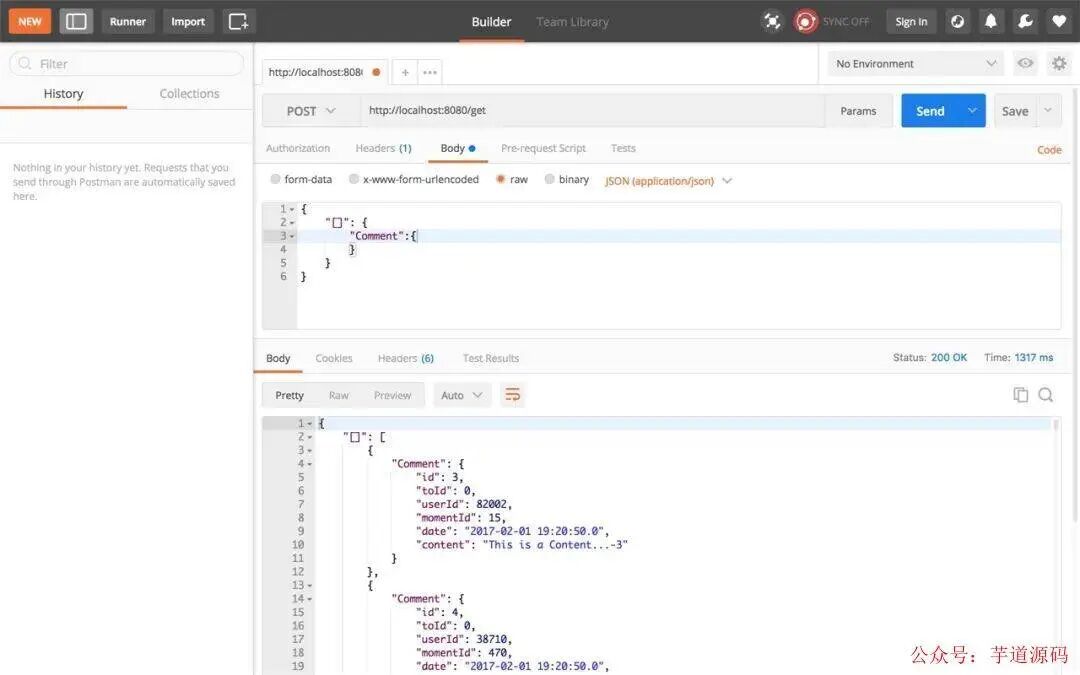This screenshot has width=1080, height=675.
Task: Switch response view to Raw
Action: pos(338,395)
